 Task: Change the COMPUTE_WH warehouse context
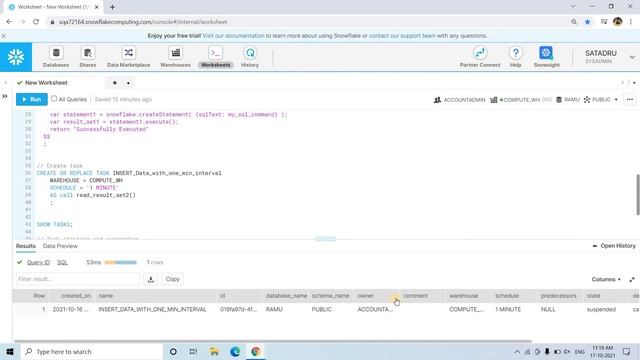(521, 100)
